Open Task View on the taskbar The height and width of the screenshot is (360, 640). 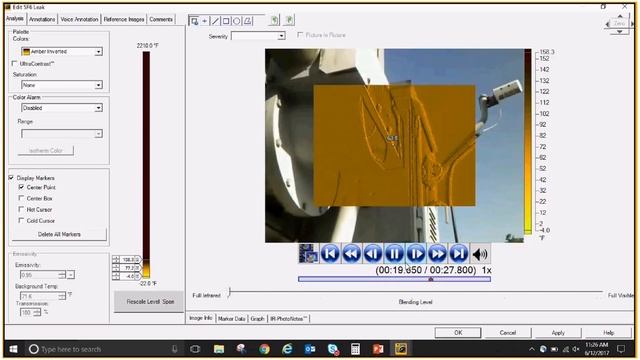(x=195, y=349)
